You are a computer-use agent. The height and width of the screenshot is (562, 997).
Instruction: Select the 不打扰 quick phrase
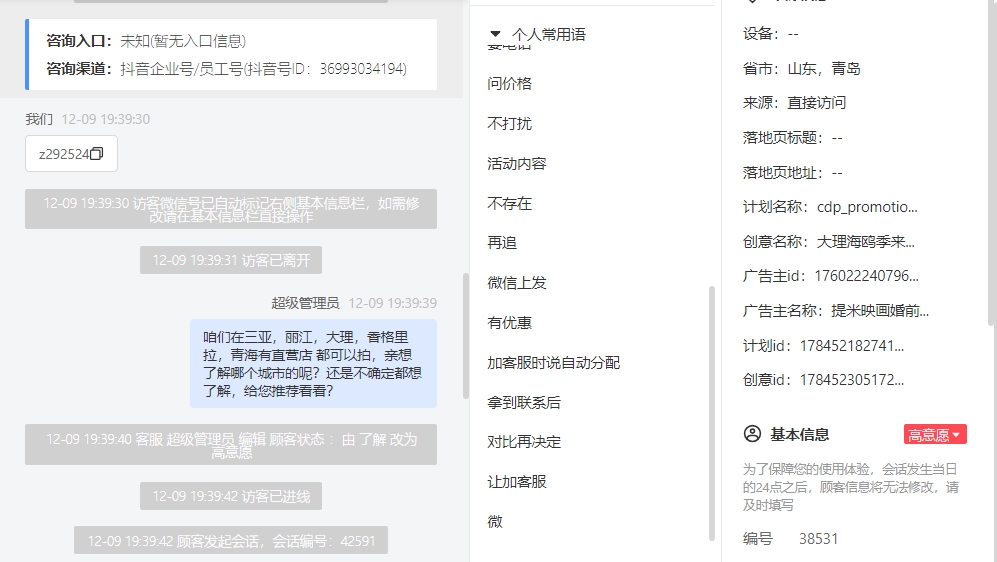(509, 124)
